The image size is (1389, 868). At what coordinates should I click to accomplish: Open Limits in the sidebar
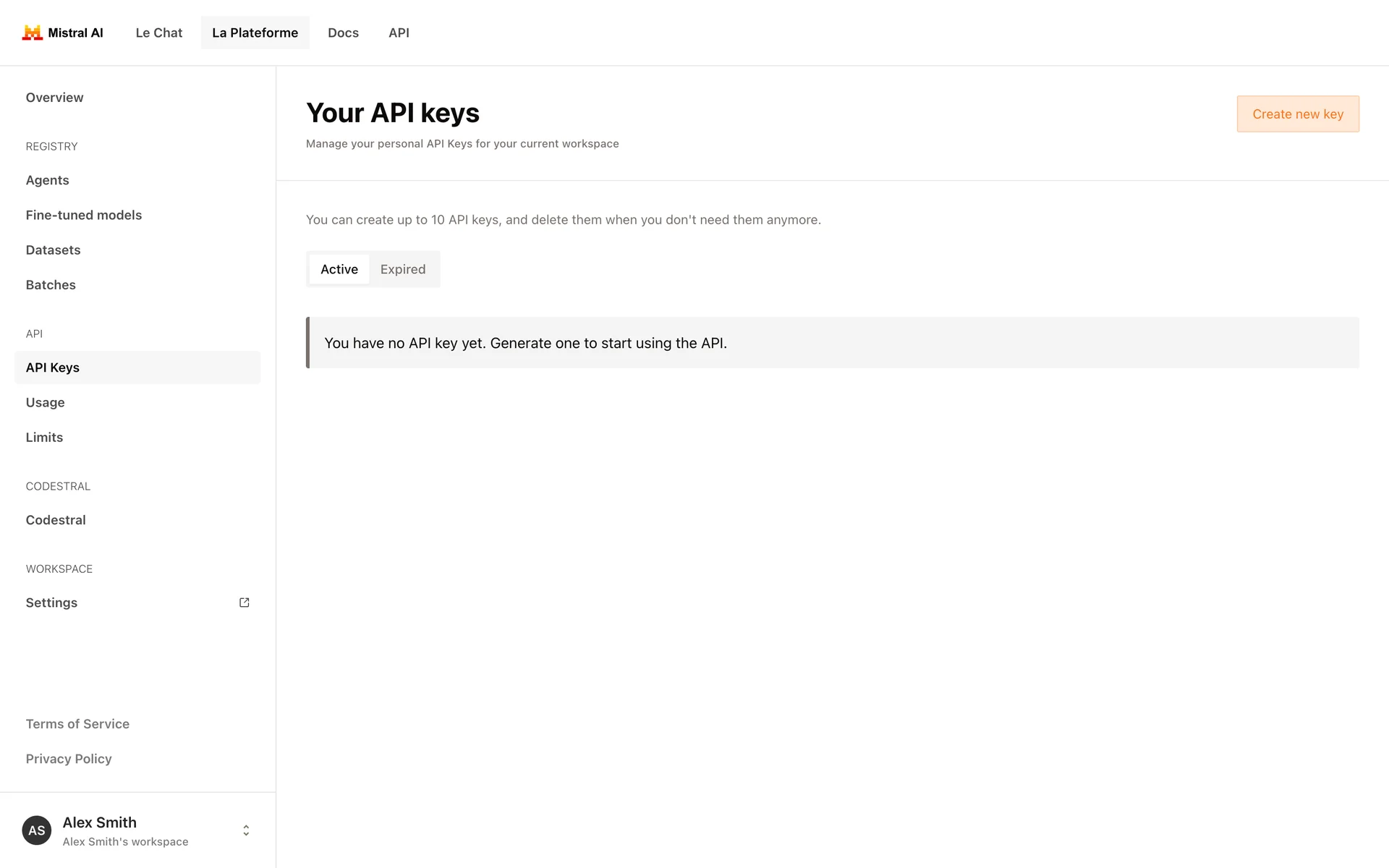click(44, 438)
